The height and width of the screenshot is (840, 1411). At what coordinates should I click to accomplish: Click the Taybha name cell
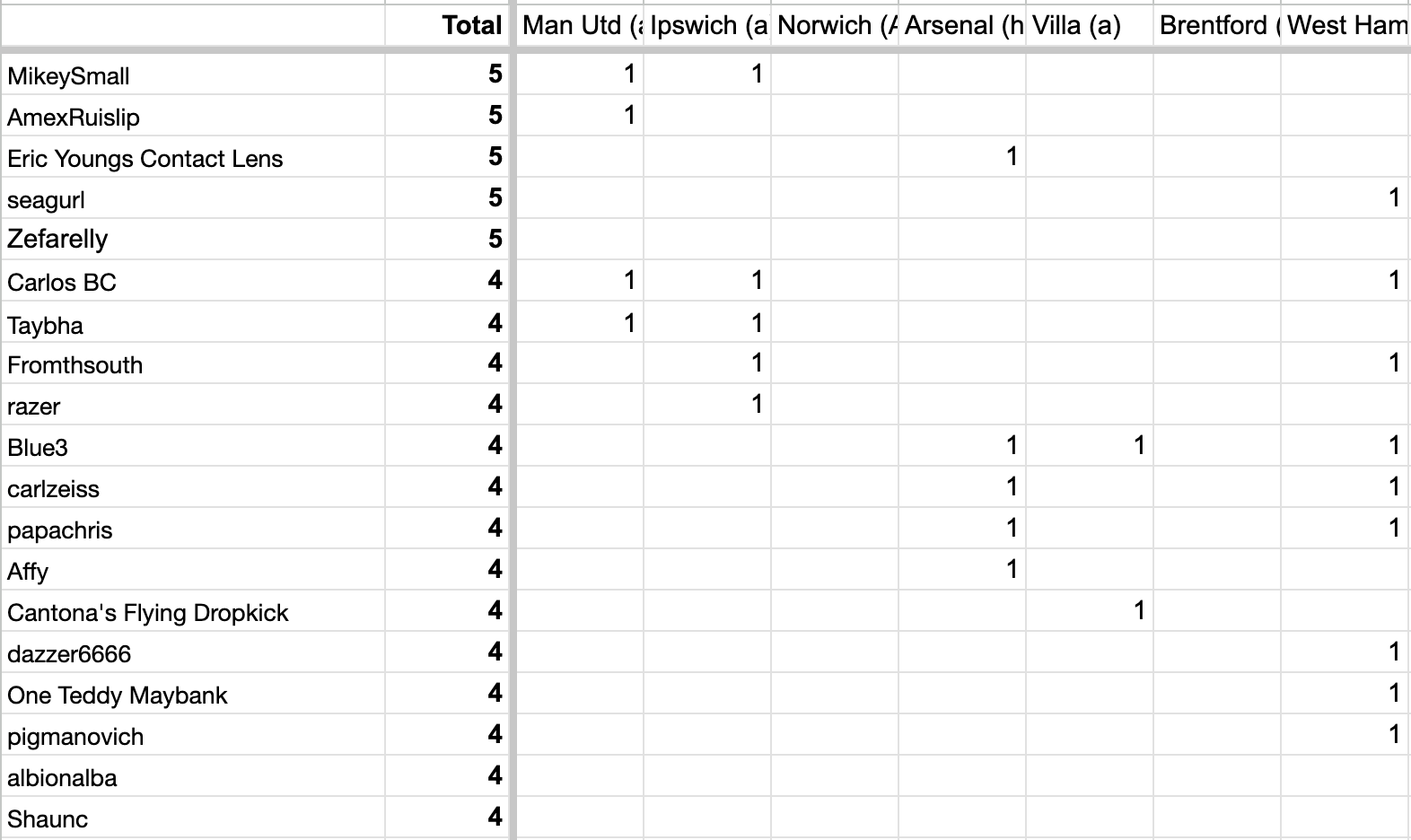[193, 322]
